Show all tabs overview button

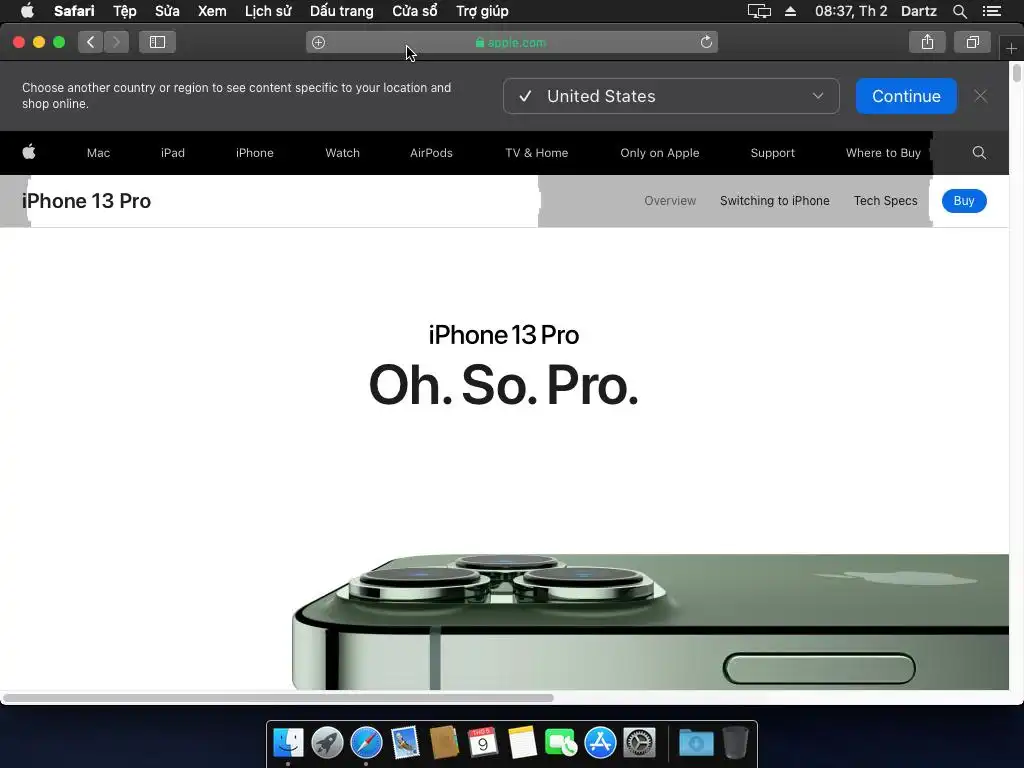click(972, 42)
